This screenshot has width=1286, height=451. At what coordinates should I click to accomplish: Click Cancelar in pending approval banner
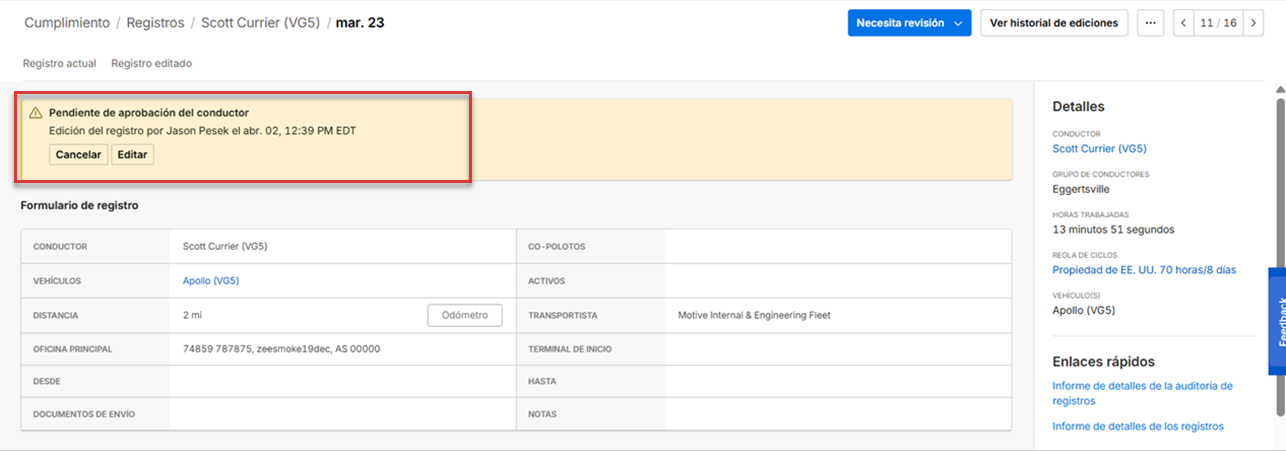(x=78, y=155)
